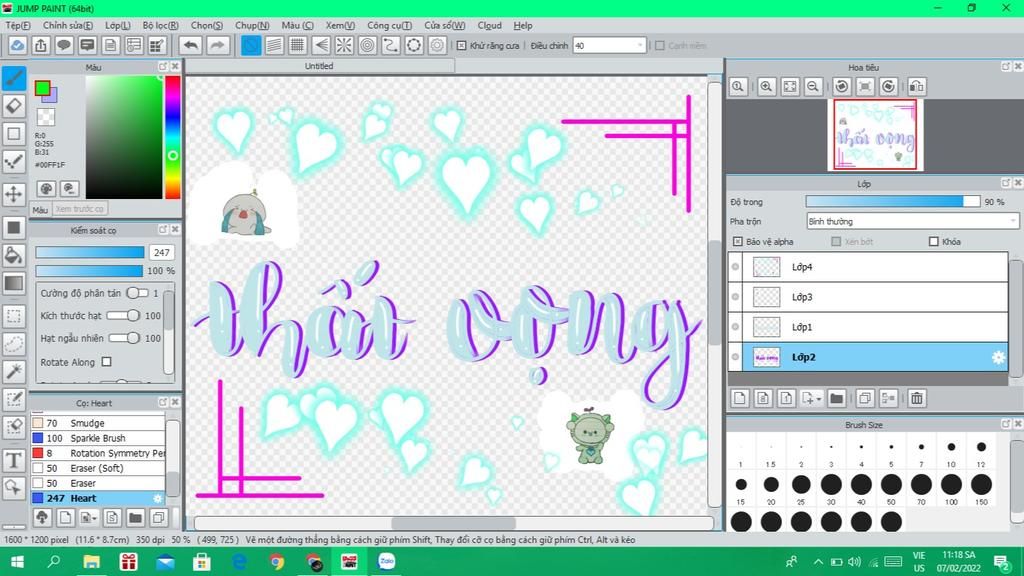Toggle the Khử răng cưa checkbox
The height and width of the screenshot is (576, 1024).
(462, 46)
